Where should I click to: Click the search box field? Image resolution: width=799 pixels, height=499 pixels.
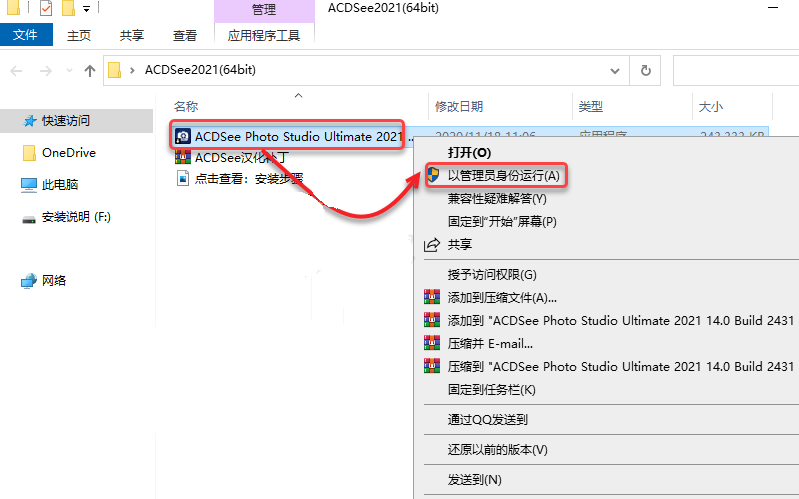pos(736,70)
